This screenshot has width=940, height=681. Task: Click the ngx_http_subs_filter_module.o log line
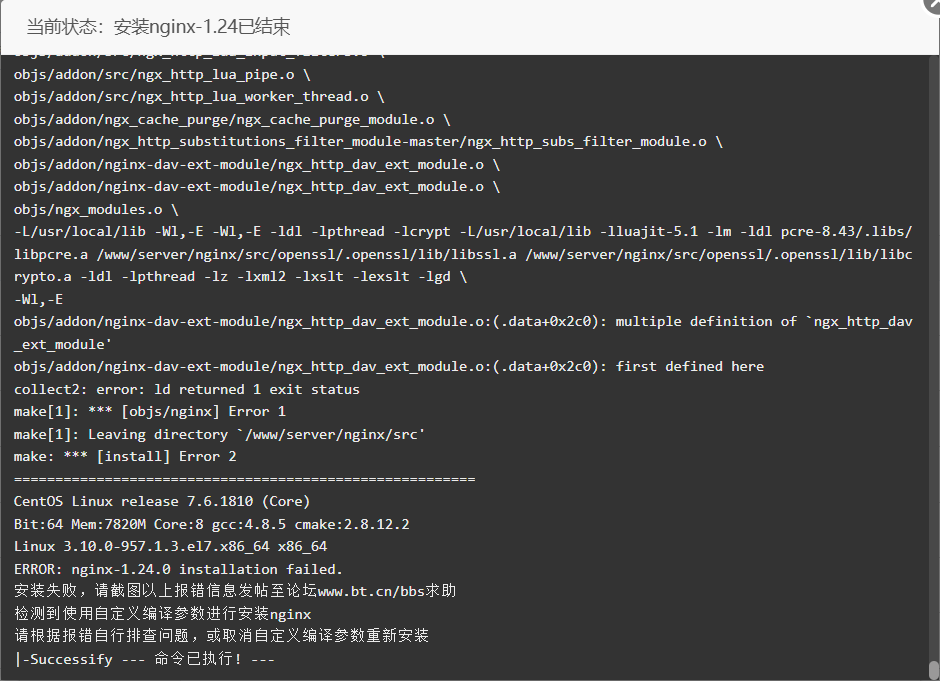pos(368,142)
